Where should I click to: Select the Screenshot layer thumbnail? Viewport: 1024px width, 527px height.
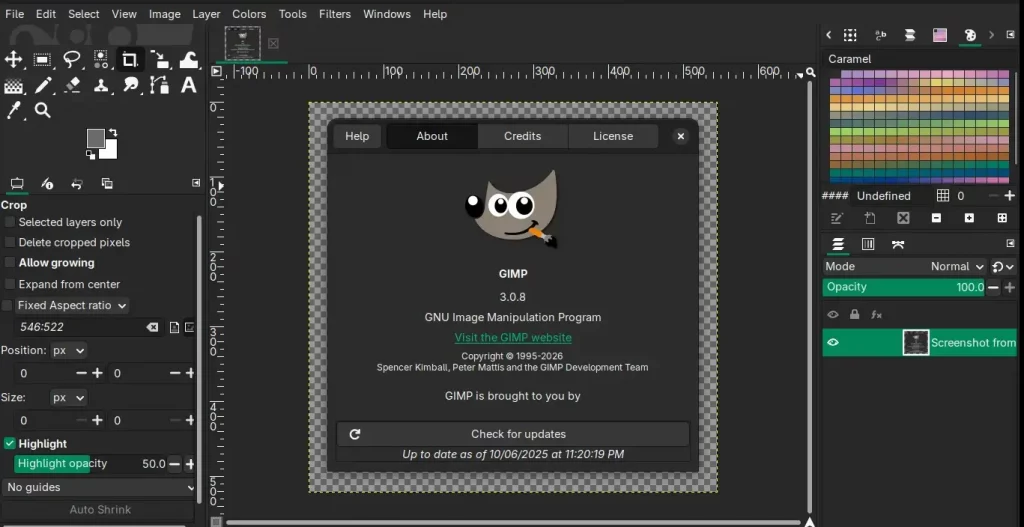tap(916, 342)
